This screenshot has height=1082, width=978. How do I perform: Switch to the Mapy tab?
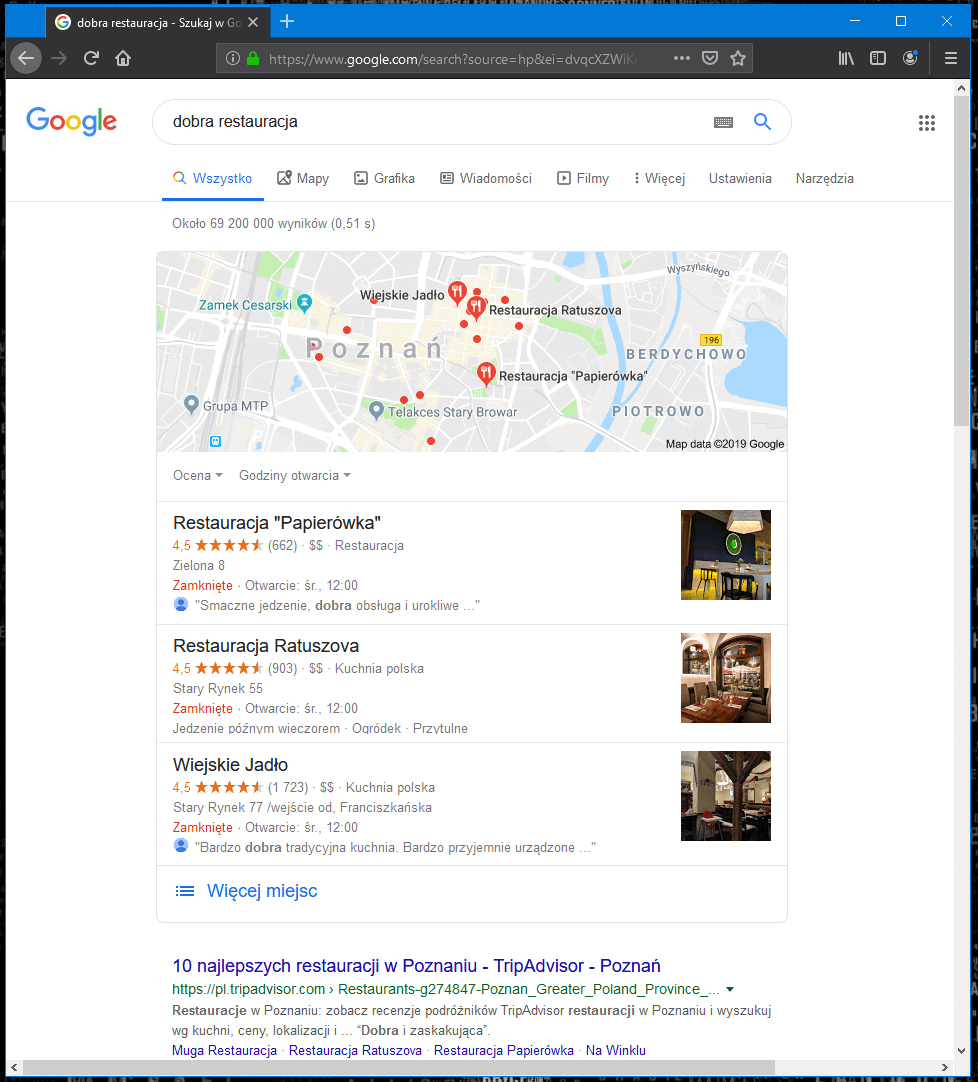tap(303, 179)
